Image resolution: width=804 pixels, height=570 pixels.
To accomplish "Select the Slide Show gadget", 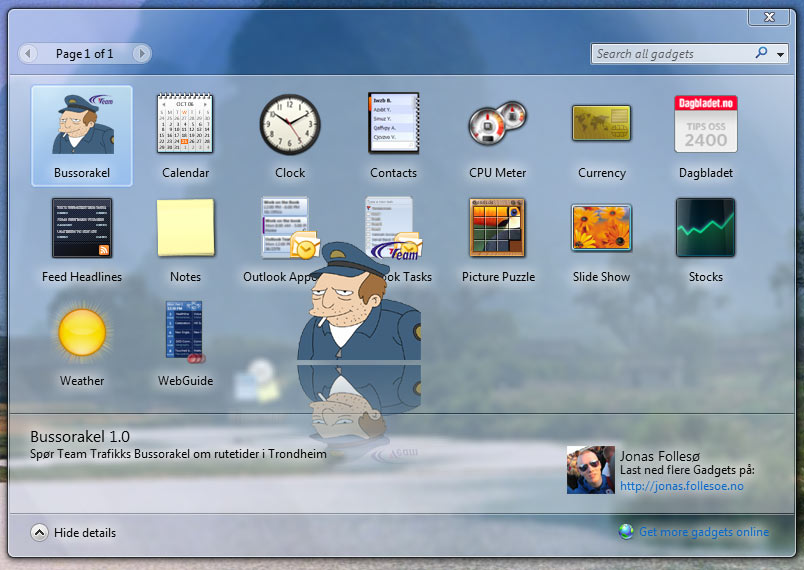I will (601, 228).
